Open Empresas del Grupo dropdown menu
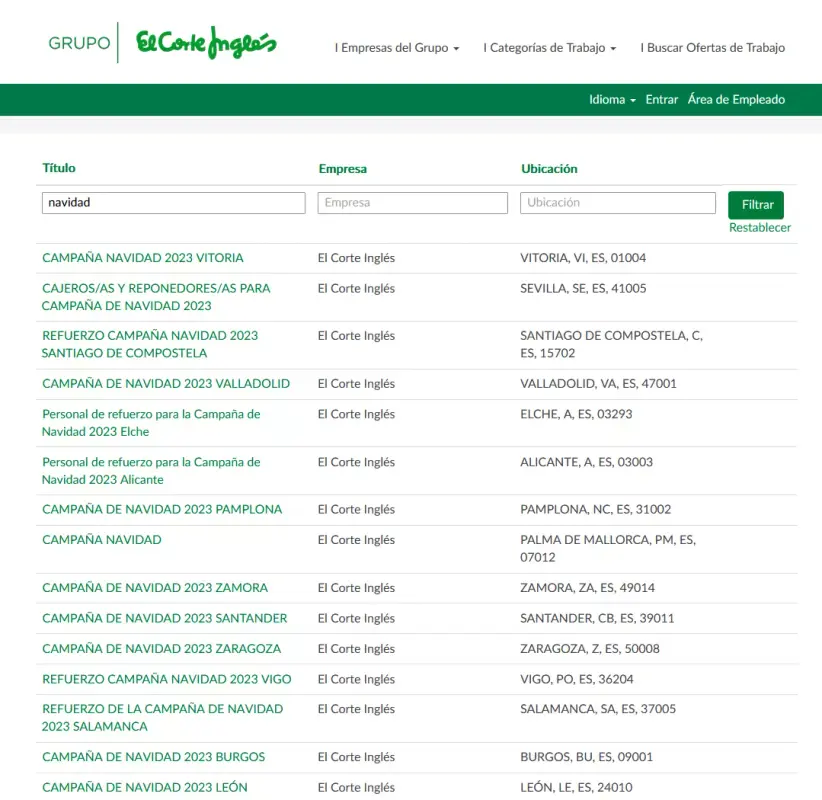This screenshot has width=822, height=800. (397, 48)
